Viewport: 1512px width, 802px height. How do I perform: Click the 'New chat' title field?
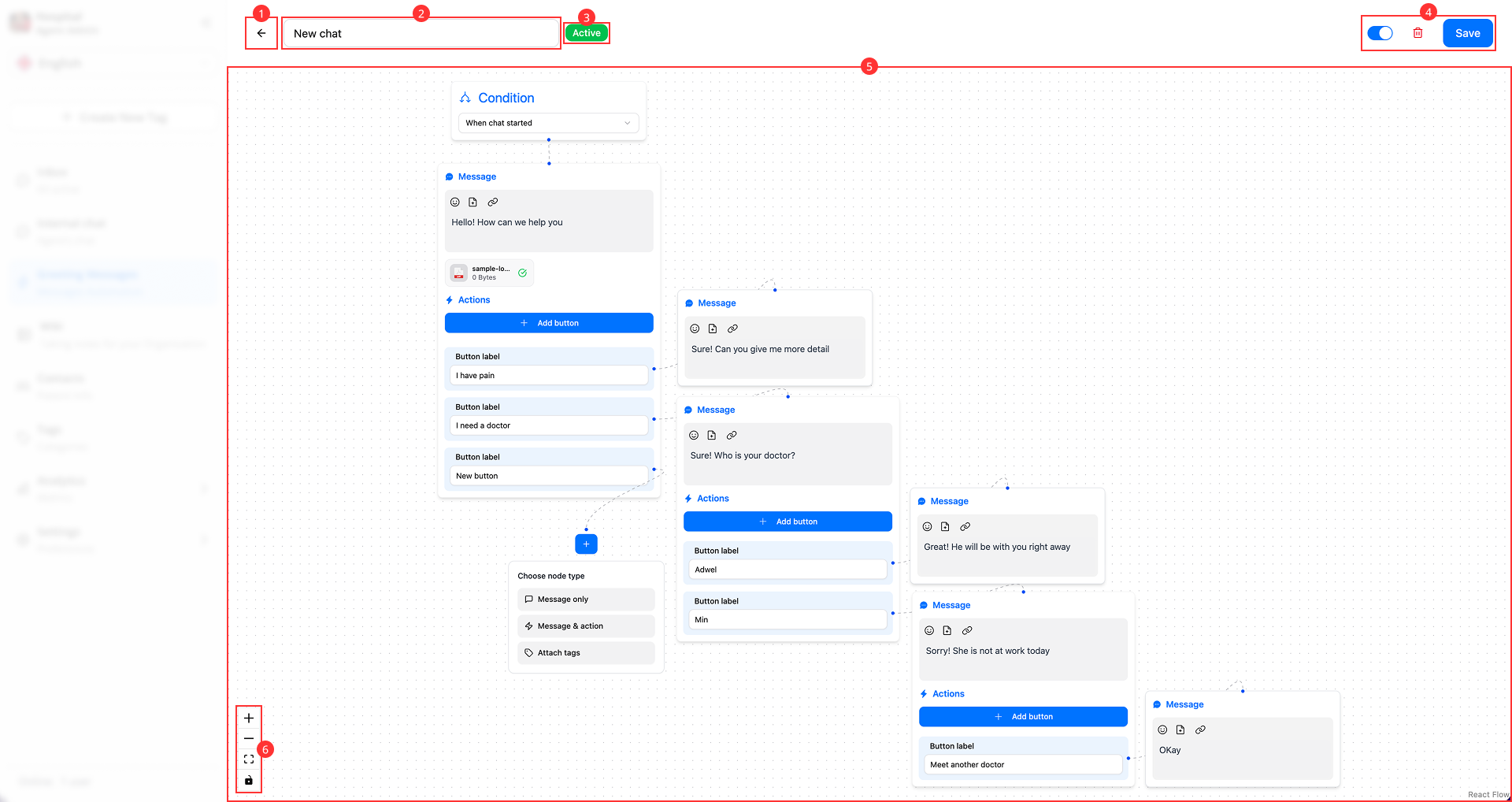click(421, 33)
